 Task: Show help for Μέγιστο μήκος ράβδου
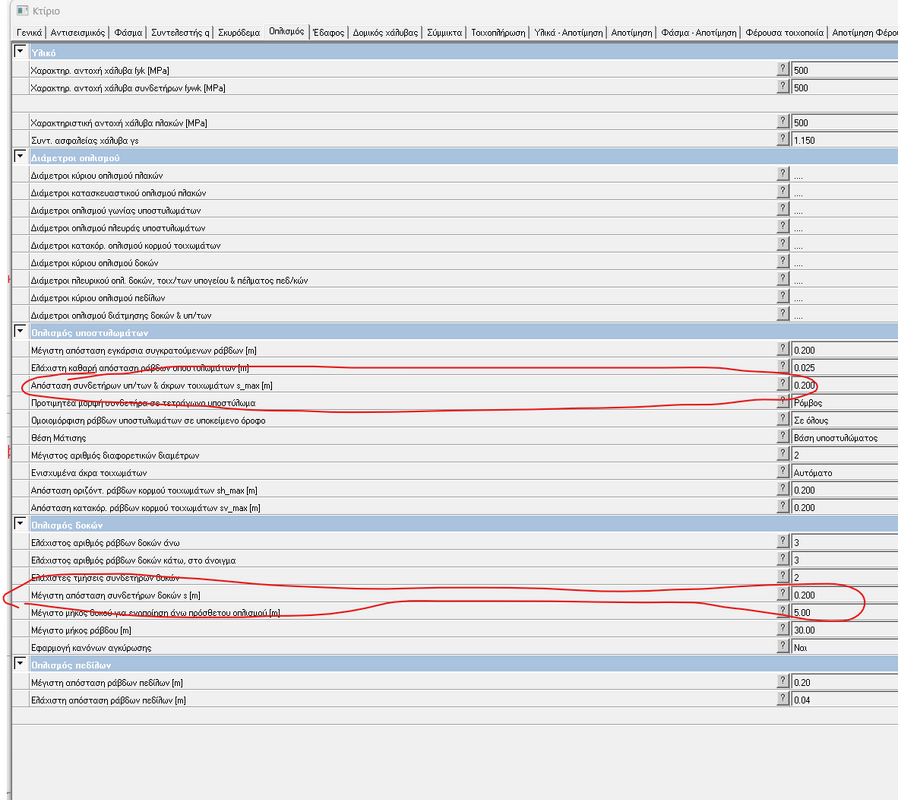pos(783,630)
